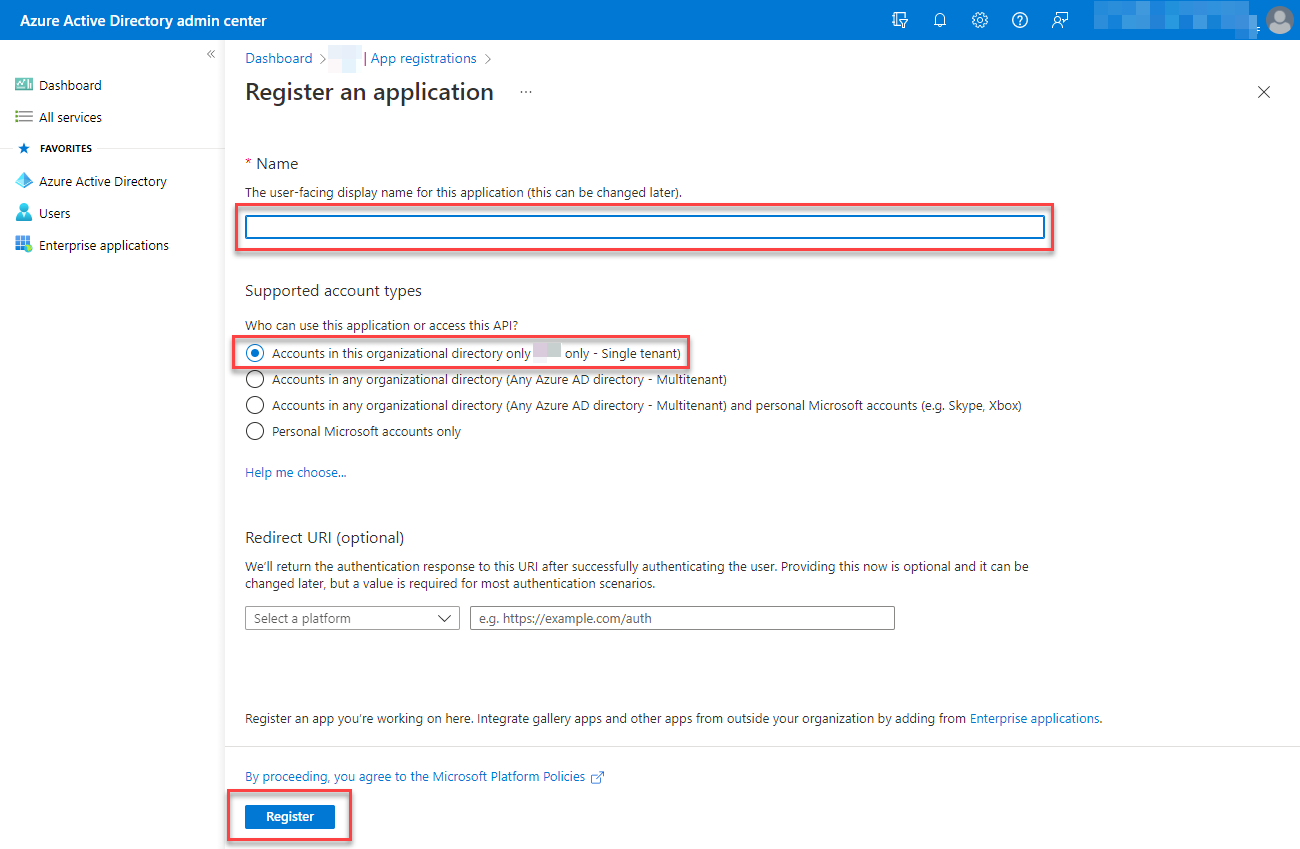The image size is (1300, 849).
Task: Open the user account avatar
Action: pos(1279,20)
